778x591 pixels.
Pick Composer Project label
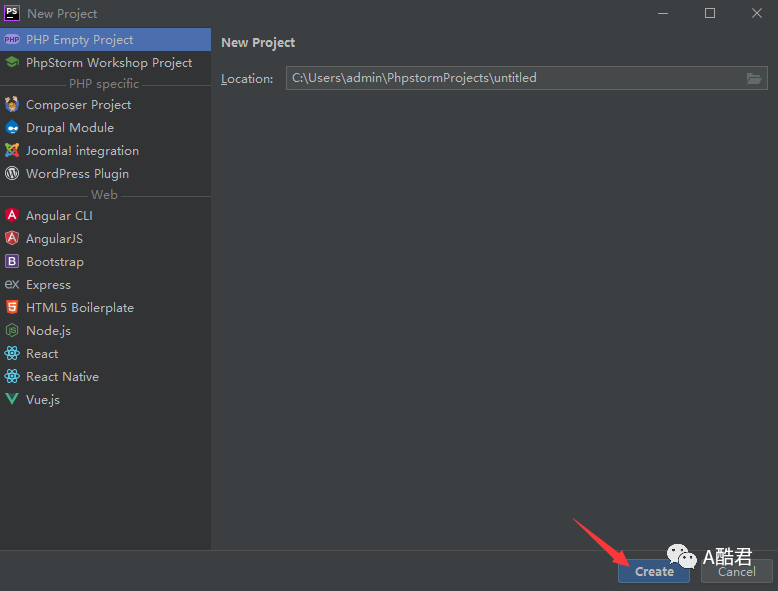(78, 105)
